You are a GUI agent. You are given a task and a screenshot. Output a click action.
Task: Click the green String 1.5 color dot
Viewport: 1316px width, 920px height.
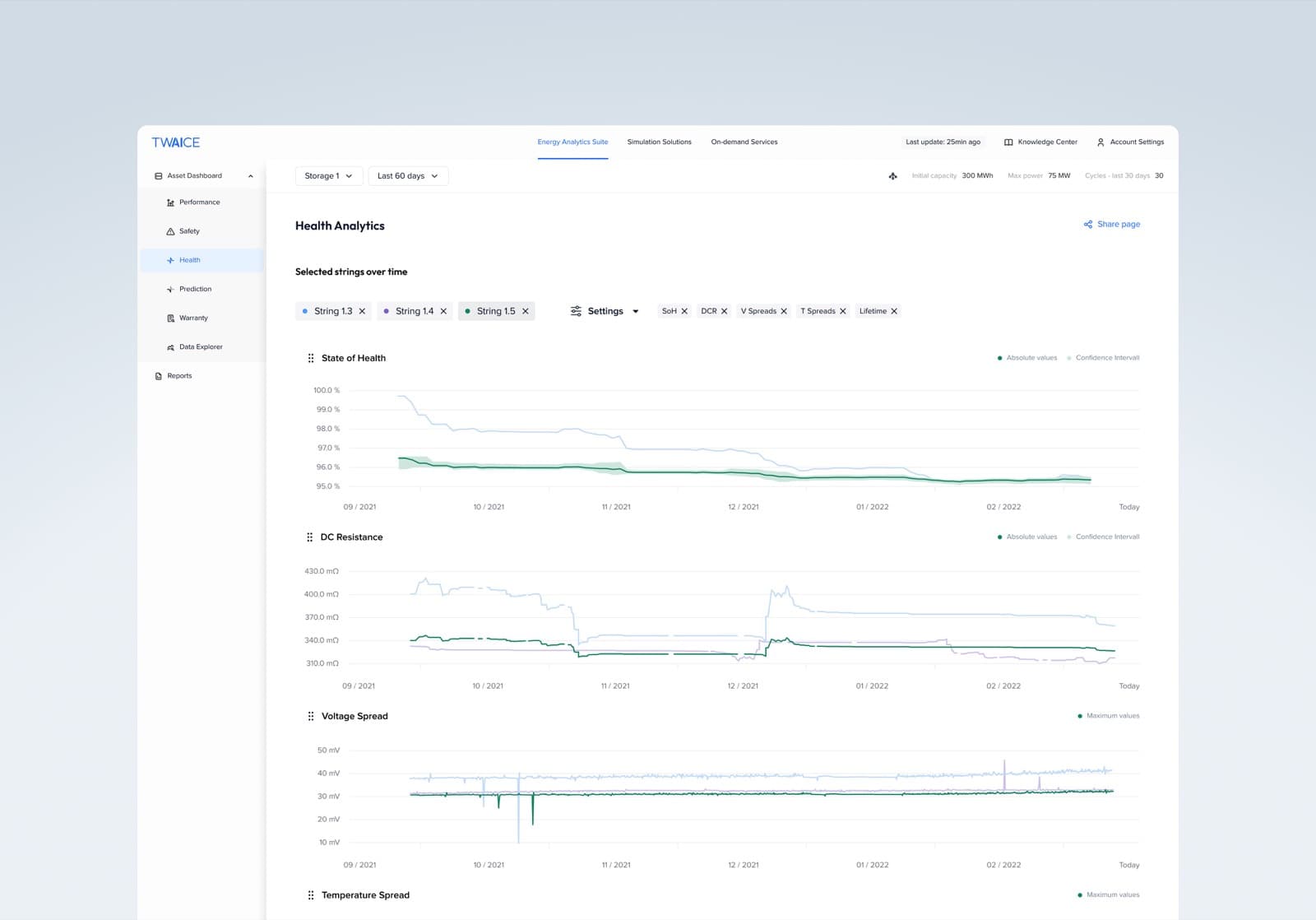tap(467, 311)
